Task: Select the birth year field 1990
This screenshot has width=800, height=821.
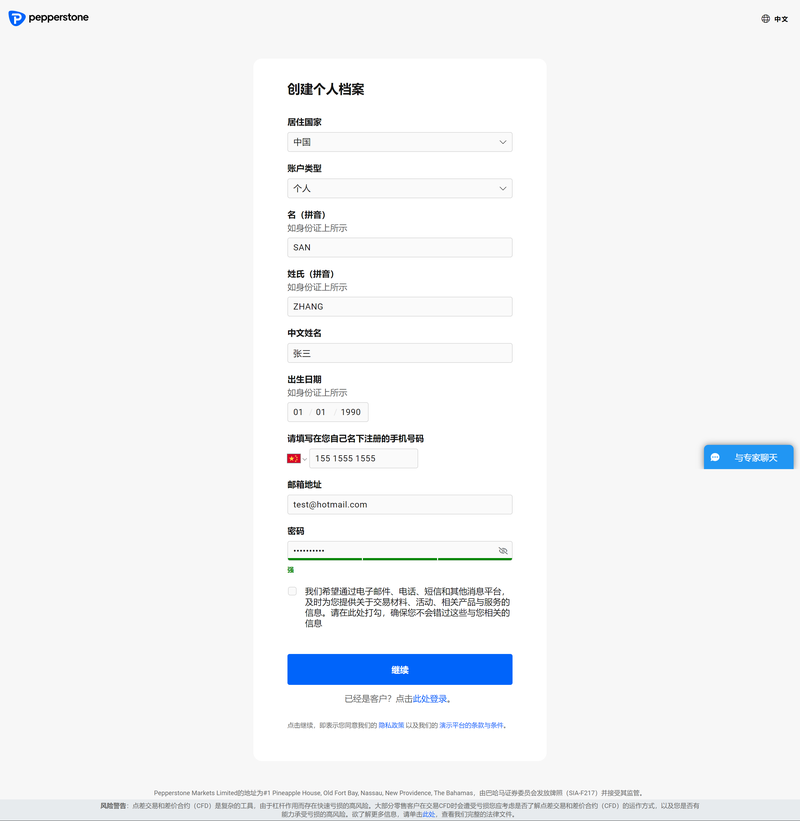Action: tap(351, 412)
